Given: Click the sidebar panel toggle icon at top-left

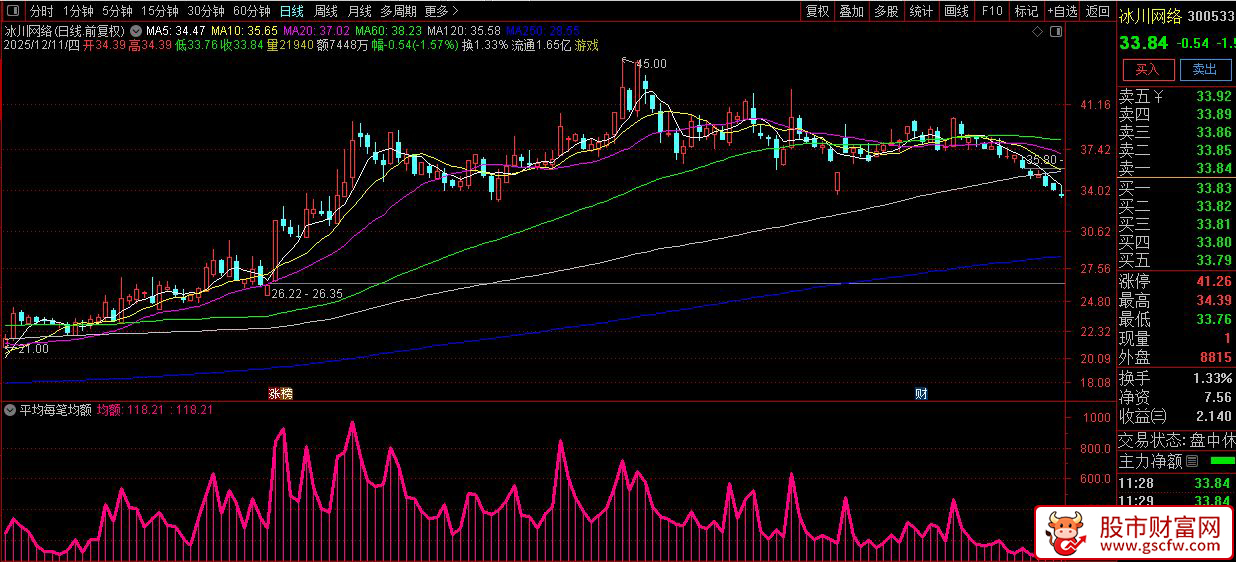Looking at the screenshot, I should click(x=13, y=12).
